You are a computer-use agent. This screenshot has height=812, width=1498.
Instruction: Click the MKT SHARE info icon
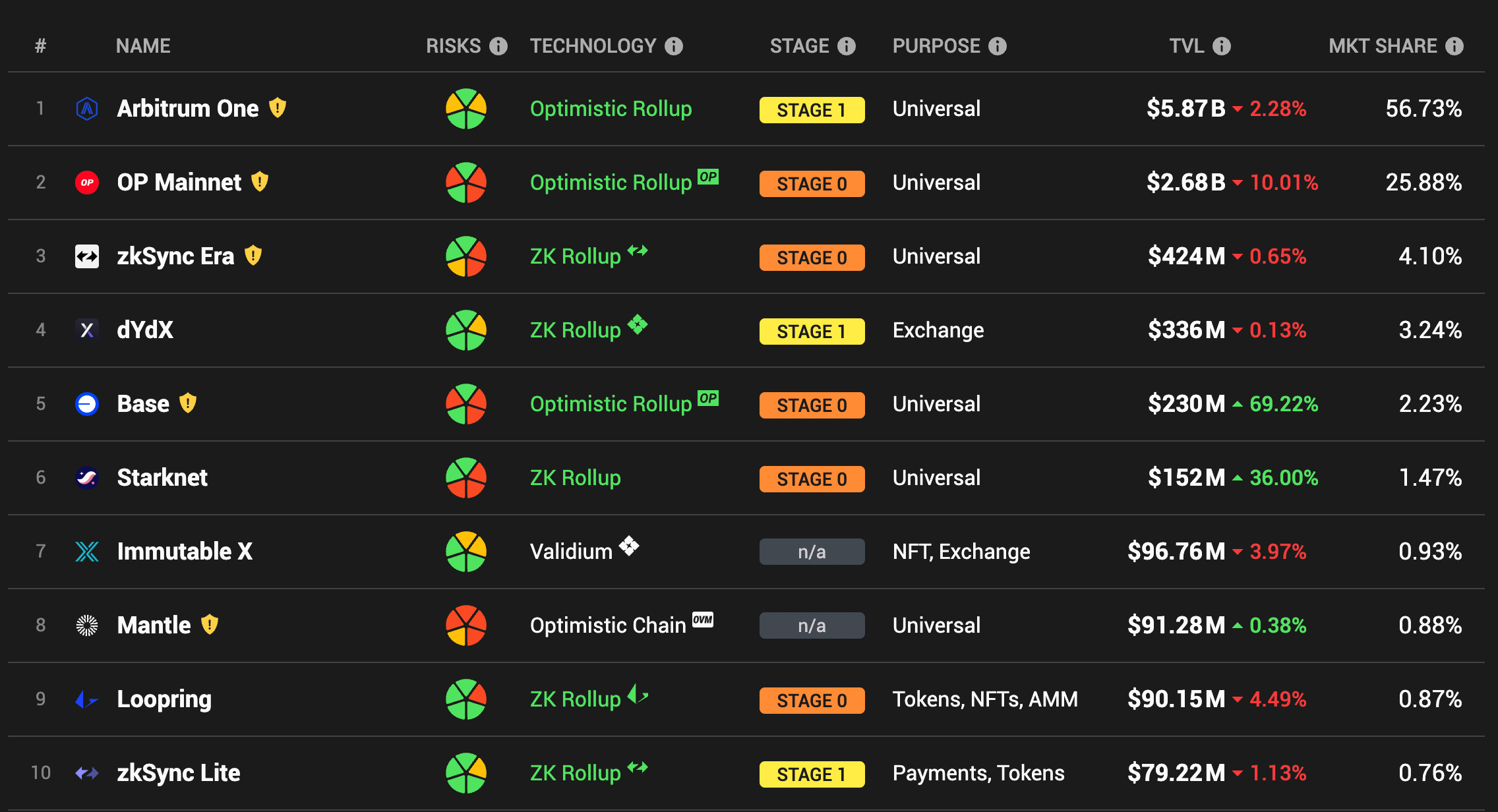point(1454,46)
